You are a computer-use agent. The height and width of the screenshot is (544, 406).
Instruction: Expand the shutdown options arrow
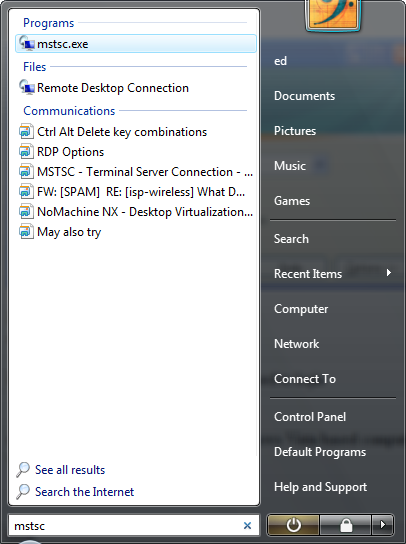pos(383,525)
